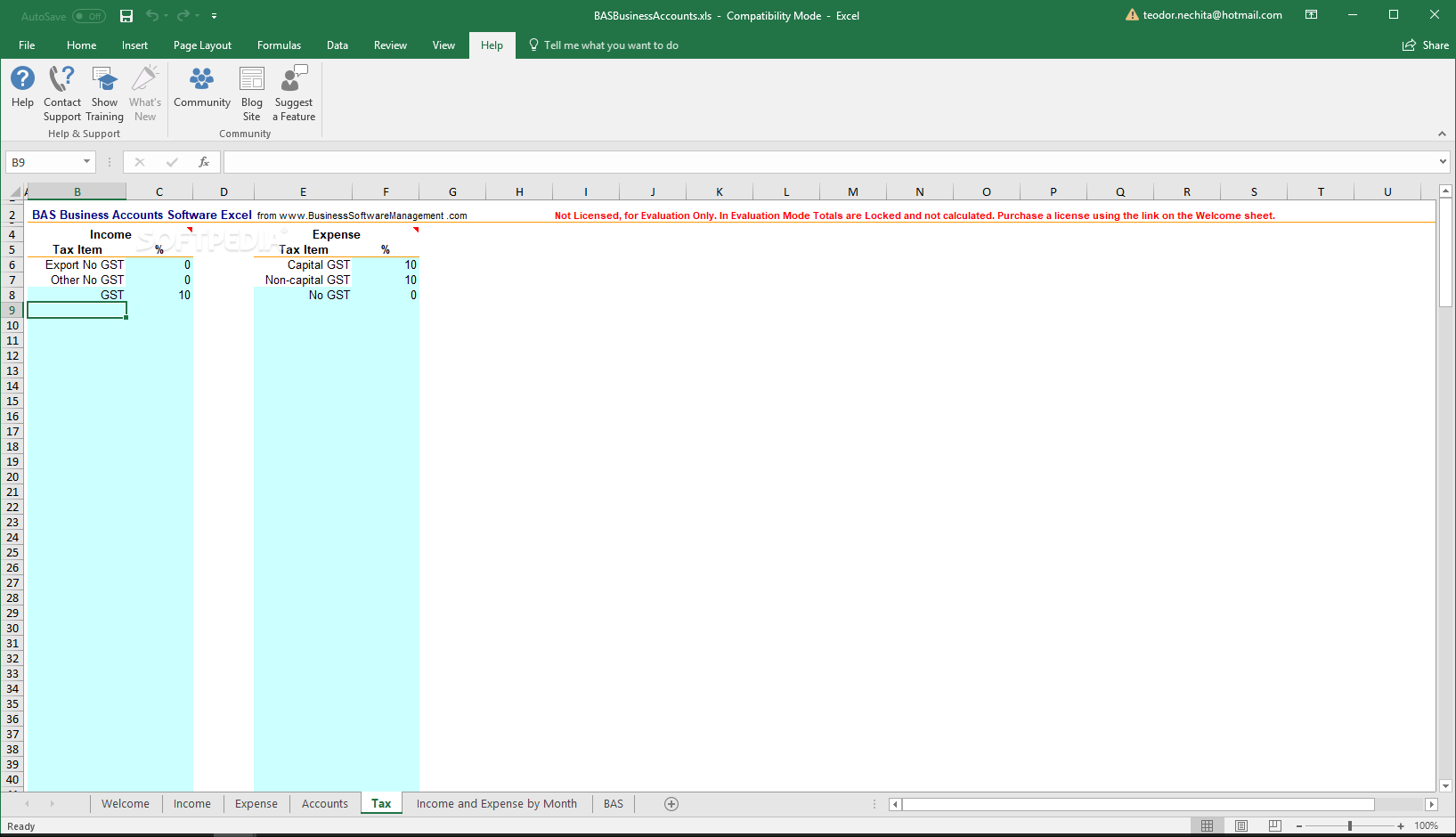Click the What's New ribbon icon

pos(145,93)
